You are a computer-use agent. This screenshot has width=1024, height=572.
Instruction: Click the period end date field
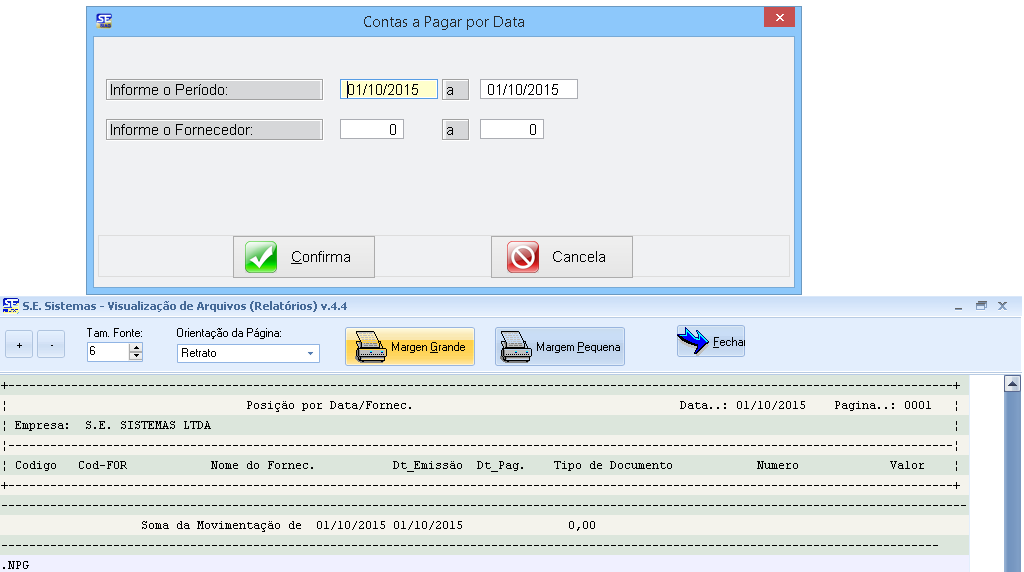click(x=528, y=90)
